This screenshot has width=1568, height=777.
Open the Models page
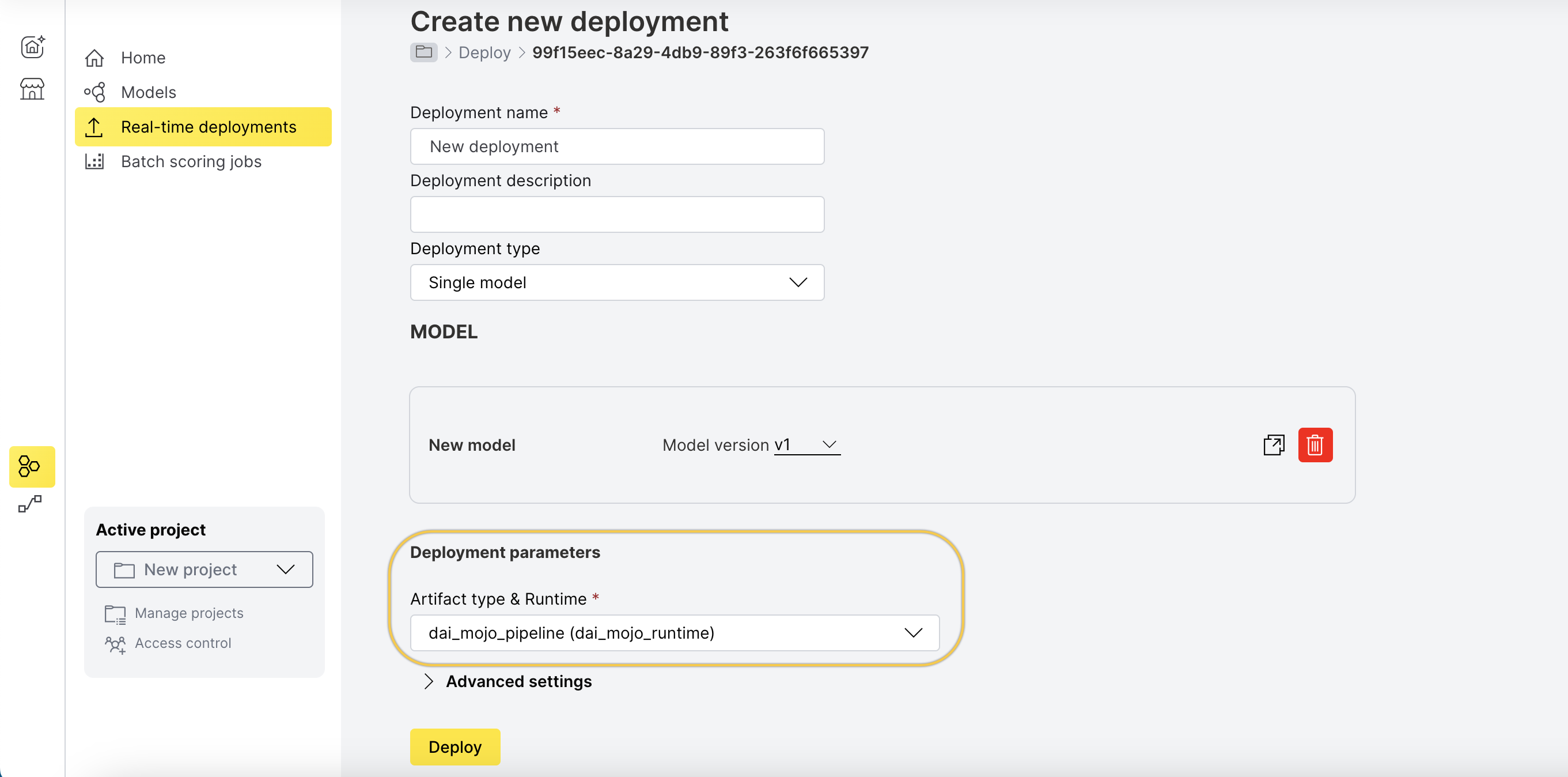(149, 93)
